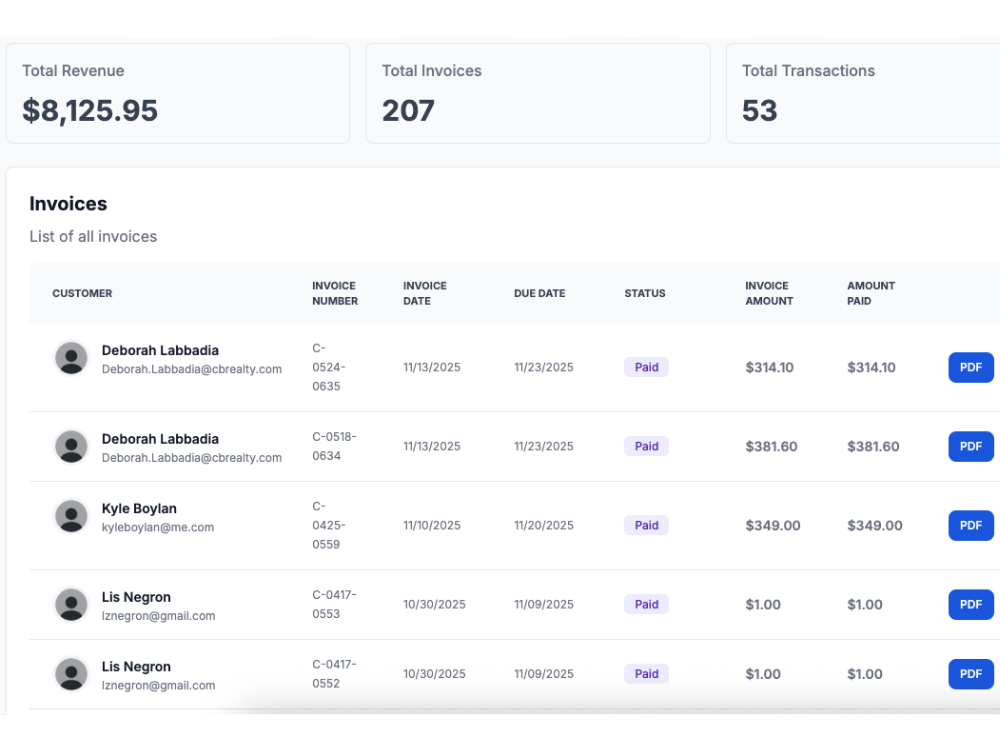This screenshot has width=1000, height=750.
Task: Click the DUE DATE column header
Action: point(539,293)
